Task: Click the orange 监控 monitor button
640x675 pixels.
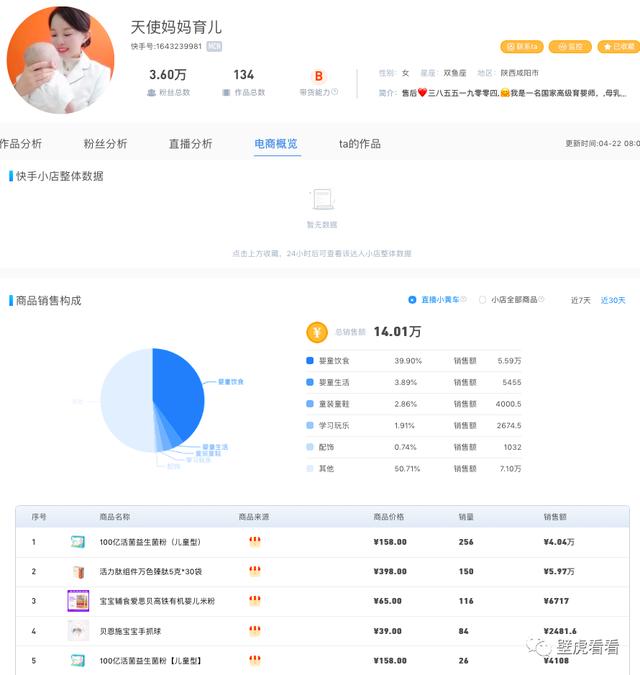Action: click(x=570, y=46)
